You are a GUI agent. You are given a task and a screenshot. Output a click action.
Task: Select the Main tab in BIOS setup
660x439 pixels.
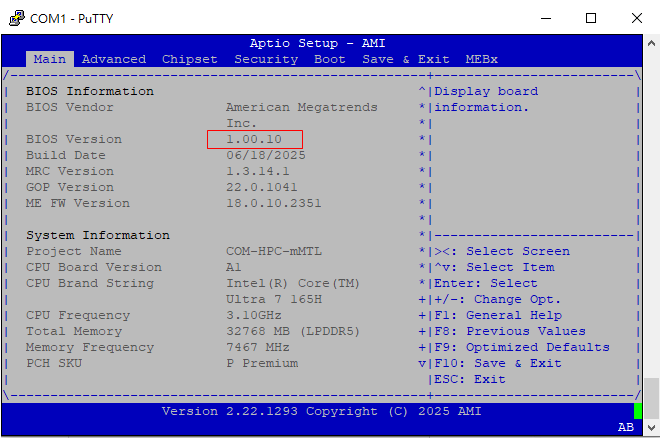[50, 59]
